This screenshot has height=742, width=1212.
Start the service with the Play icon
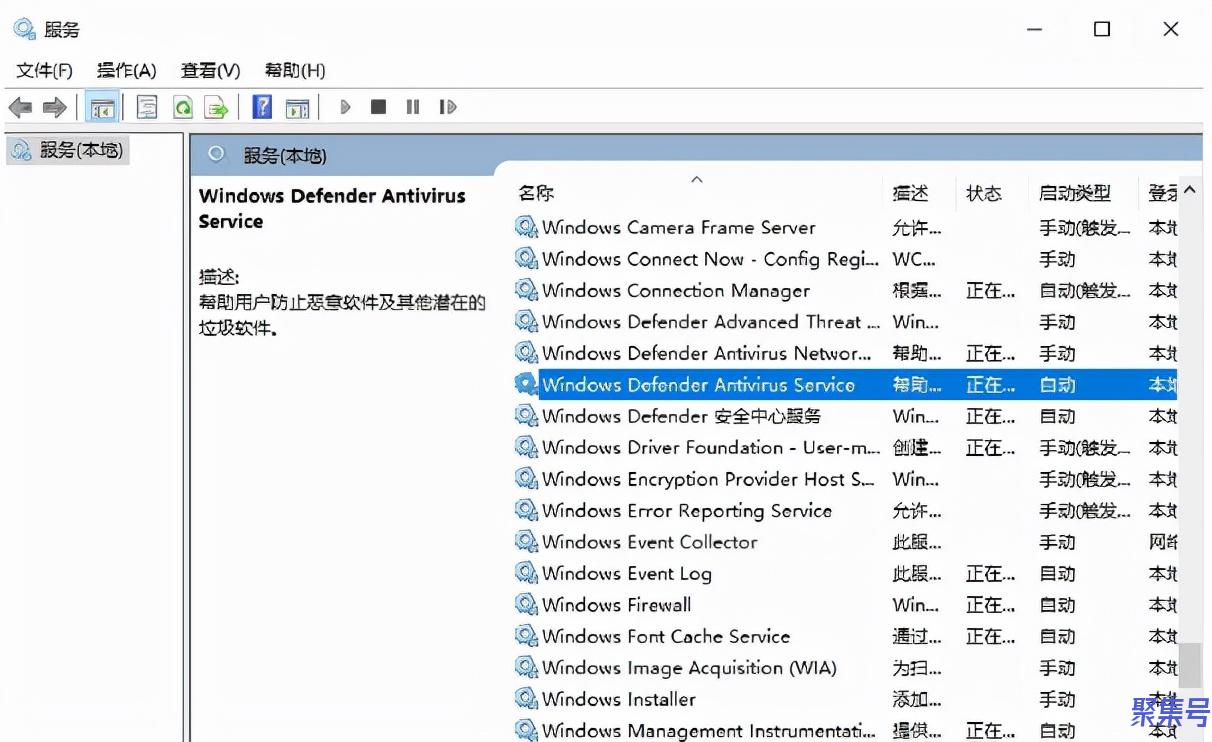pos(345,107)
